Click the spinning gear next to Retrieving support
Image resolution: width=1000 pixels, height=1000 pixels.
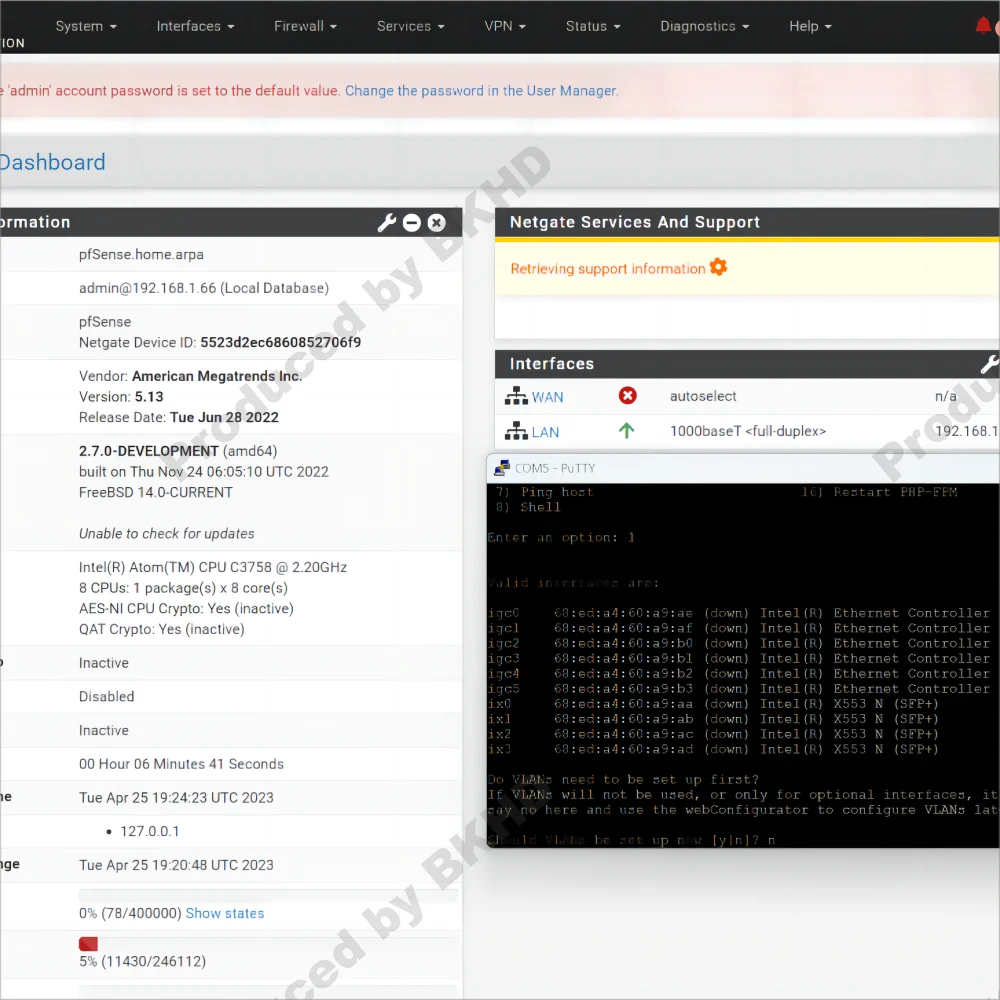click(x=718, y=267)
